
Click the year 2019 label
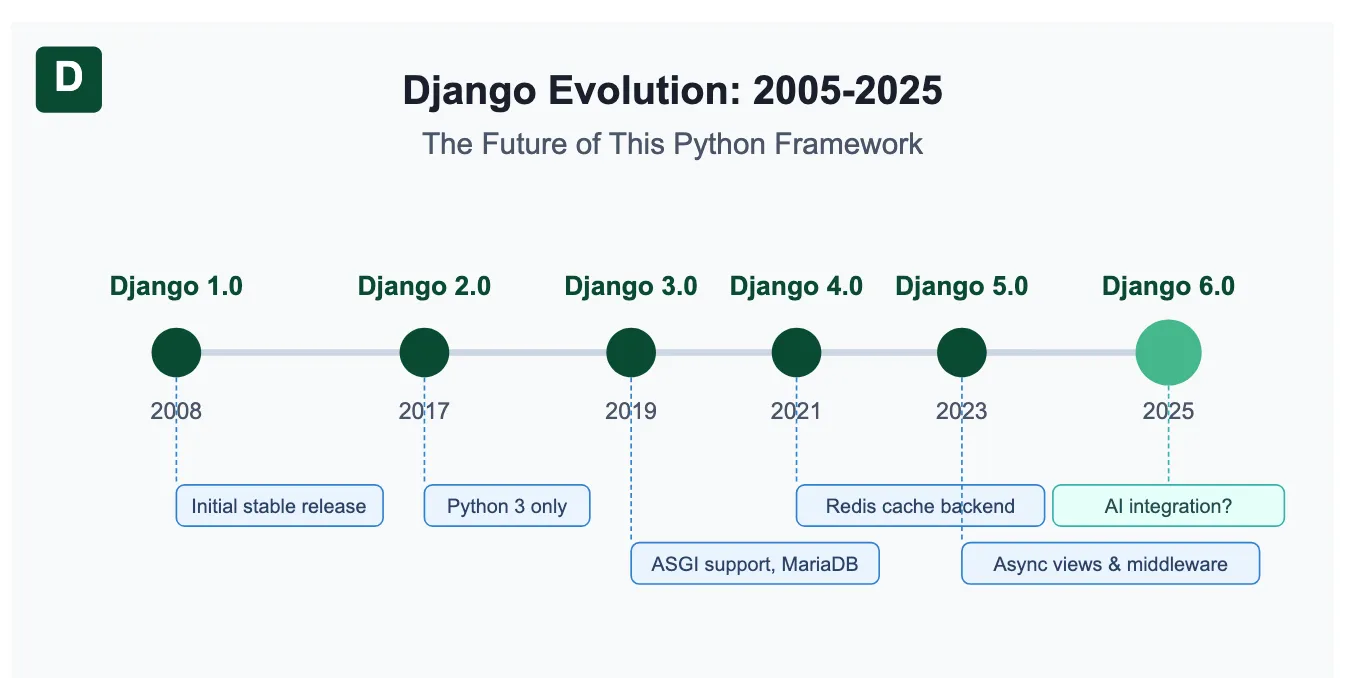631,411
